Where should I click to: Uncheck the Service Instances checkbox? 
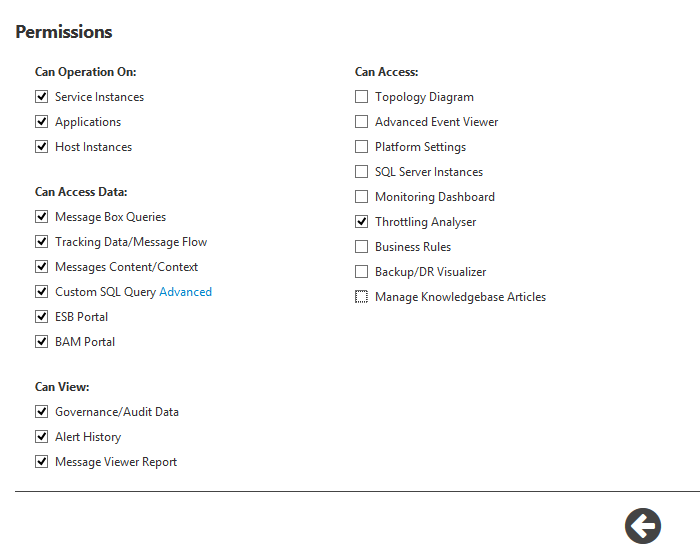[x=42, y=97]
